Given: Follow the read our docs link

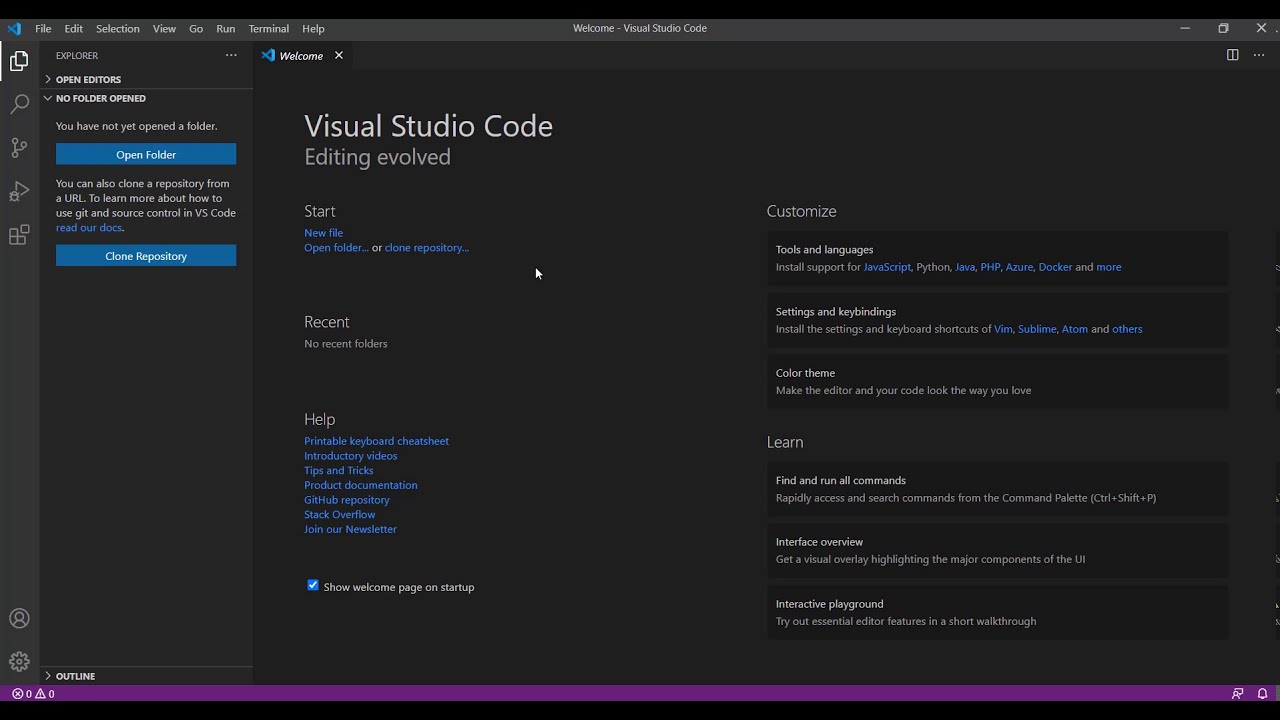Looking at the screenshot, I should pyautogui.click(x=89, y=227).
